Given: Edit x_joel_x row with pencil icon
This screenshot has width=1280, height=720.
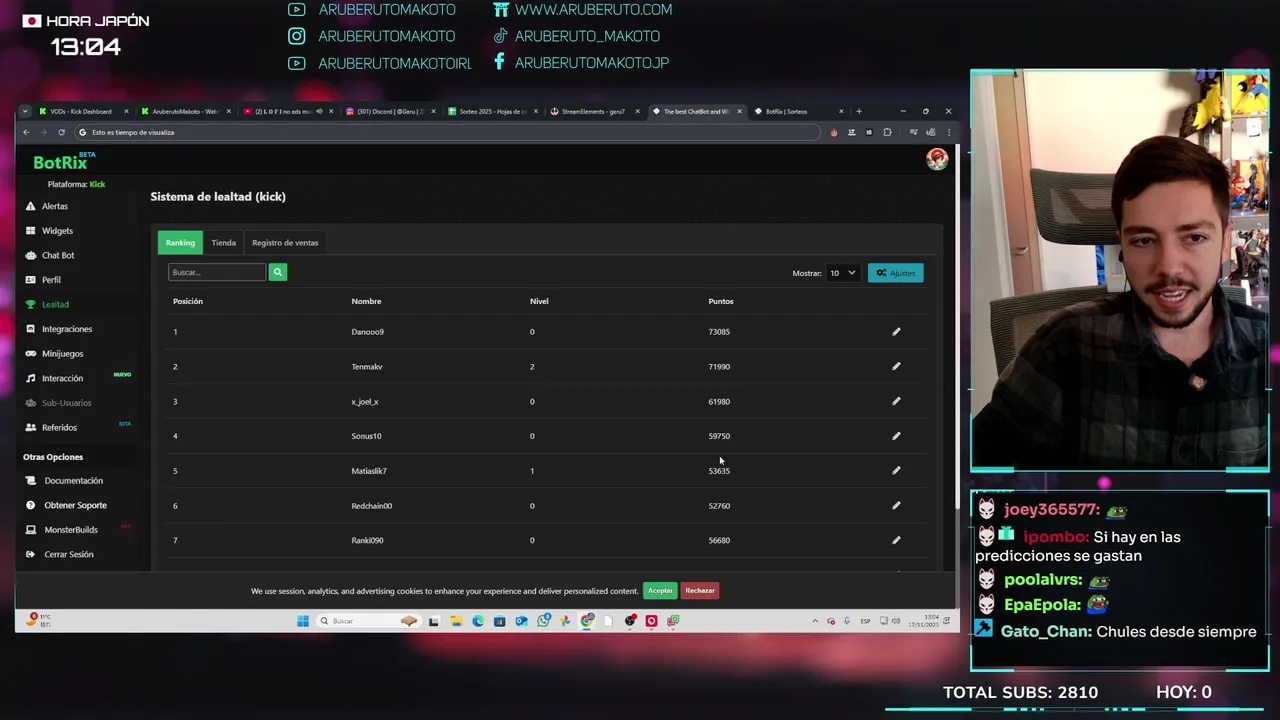Looking at the screenshot, I should [x=896, y=401].
